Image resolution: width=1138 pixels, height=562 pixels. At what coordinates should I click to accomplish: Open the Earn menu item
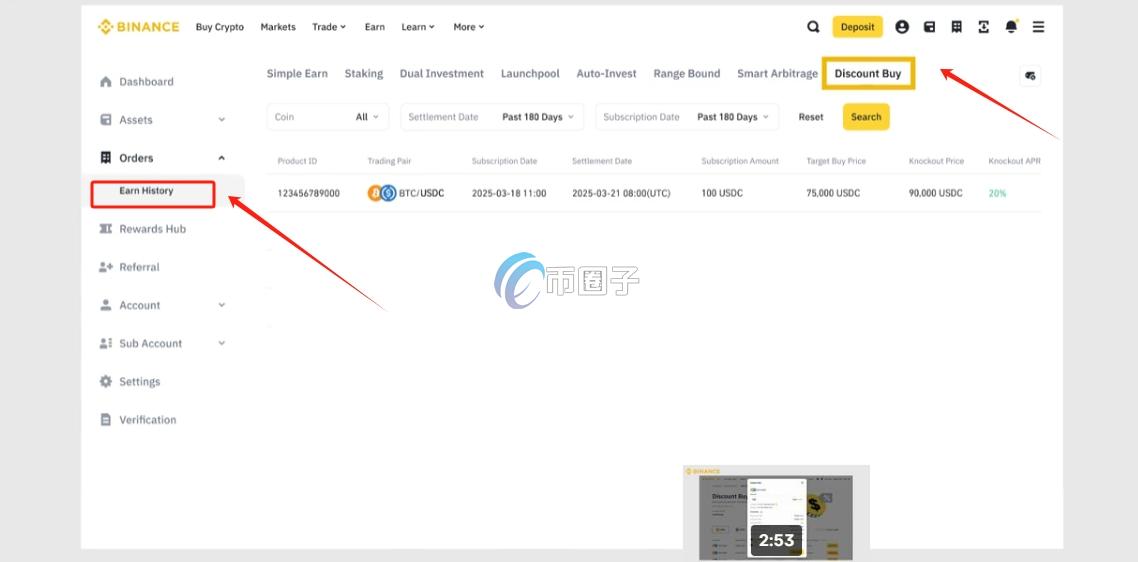point(374,27)
